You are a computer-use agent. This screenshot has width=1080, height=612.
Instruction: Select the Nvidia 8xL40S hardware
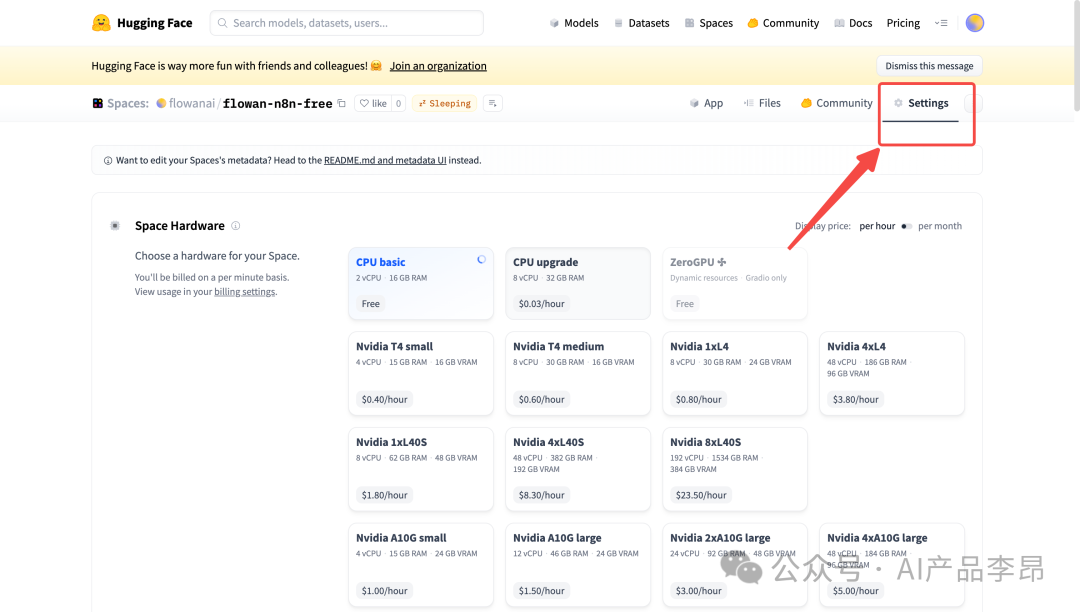coord(735,469)
